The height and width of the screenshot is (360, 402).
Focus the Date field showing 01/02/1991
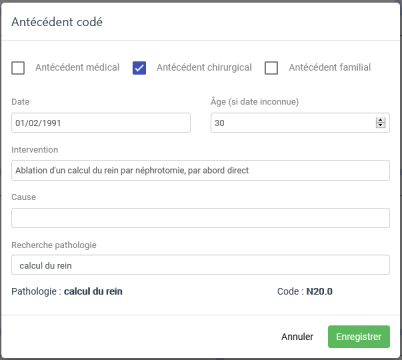point(101,123)
